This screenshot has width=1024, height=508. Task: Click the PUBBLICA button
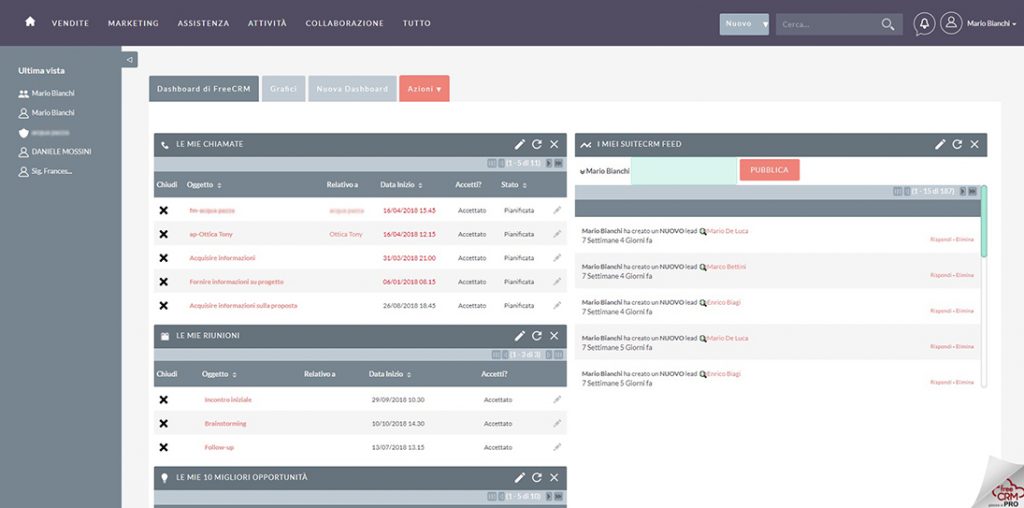pyautogui.click(x=769, y=170)
